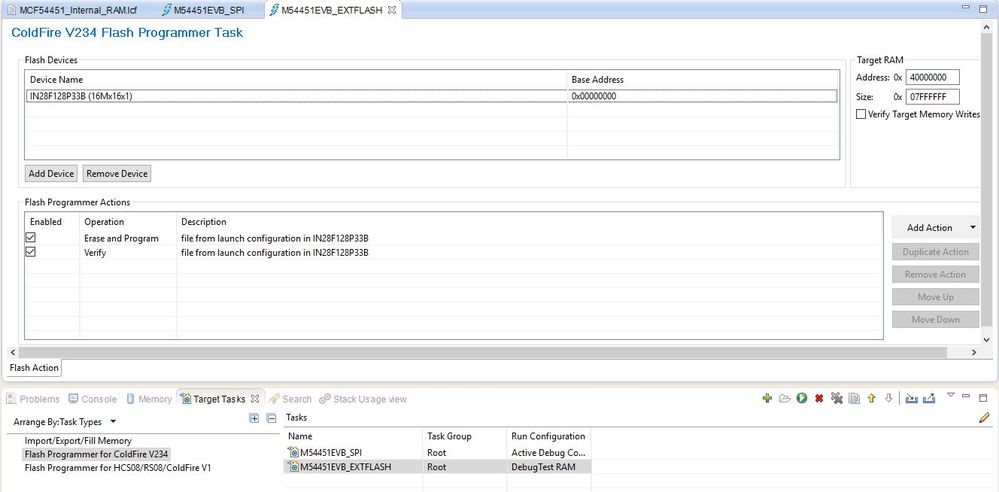
Task: Click the 0x00000000 base address cell
Action: [702, 96]
